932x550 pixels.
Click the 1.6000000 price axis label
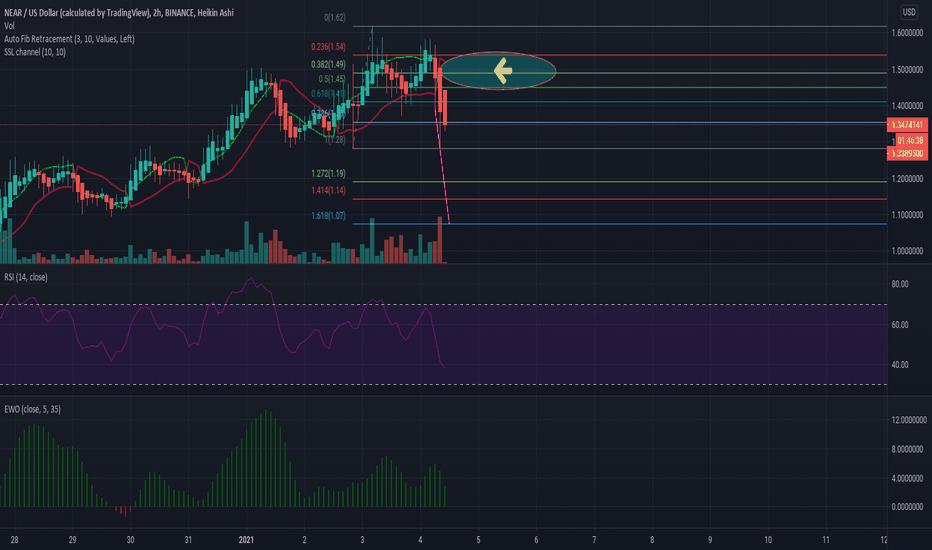[x=907, y=33]
